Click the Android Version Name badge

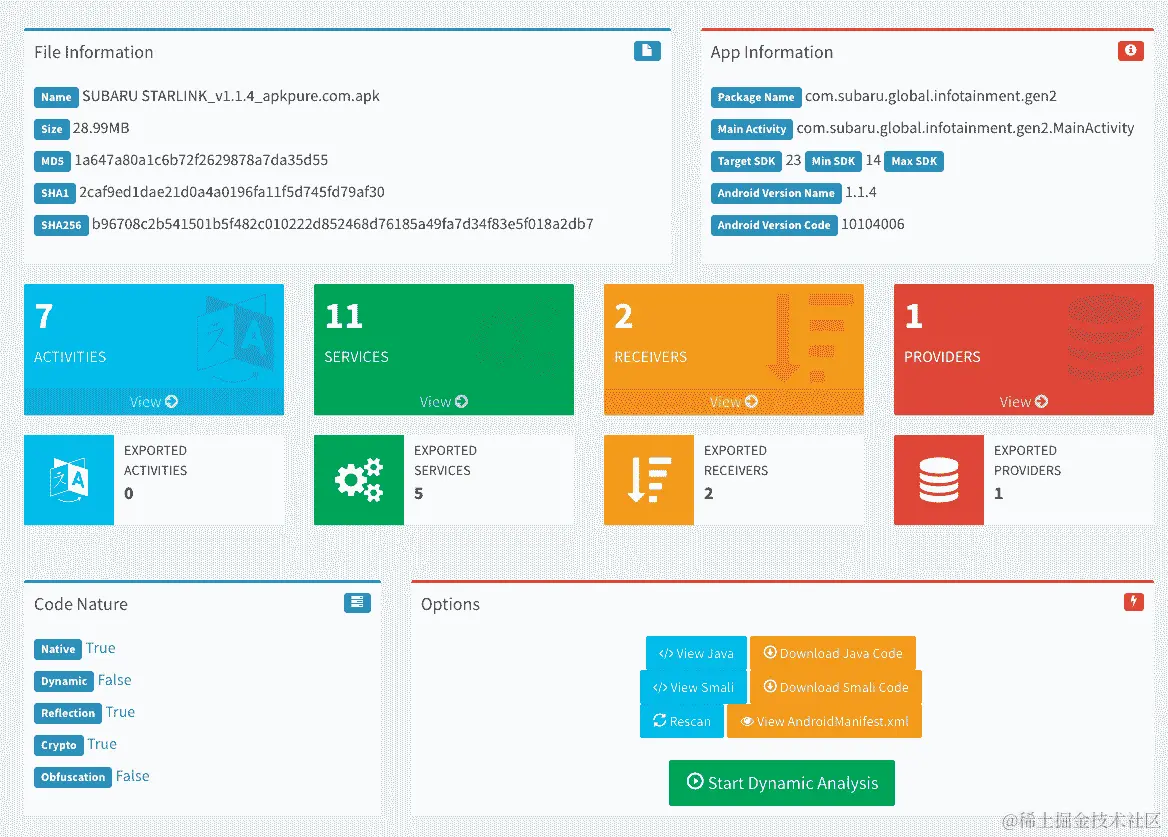(x=775, y=193)
